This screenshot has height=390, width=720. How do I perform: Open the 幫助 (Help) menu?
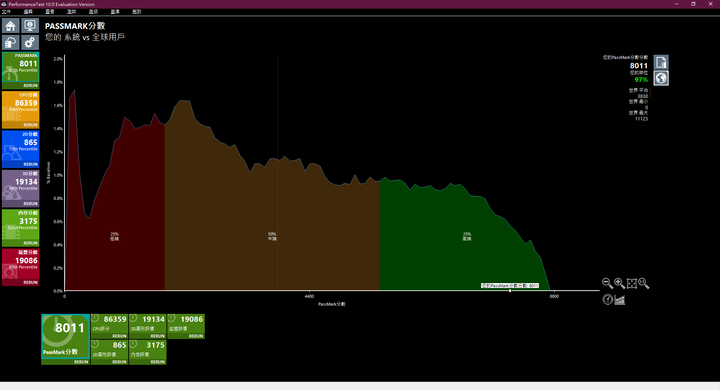click(x=137, y=11)
